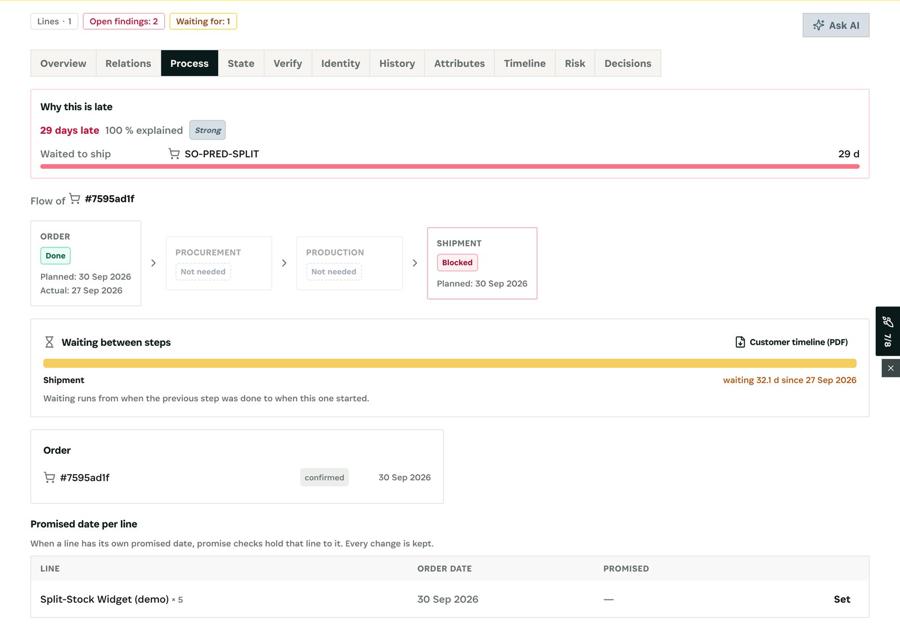Click the #7595ad1f heading after Flow of
This screenshot has width=900, height=627.
[110, 199]
